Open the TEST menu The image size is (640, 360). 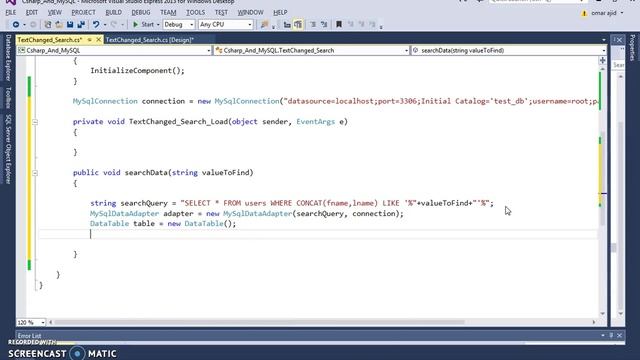tap(221, 13)
